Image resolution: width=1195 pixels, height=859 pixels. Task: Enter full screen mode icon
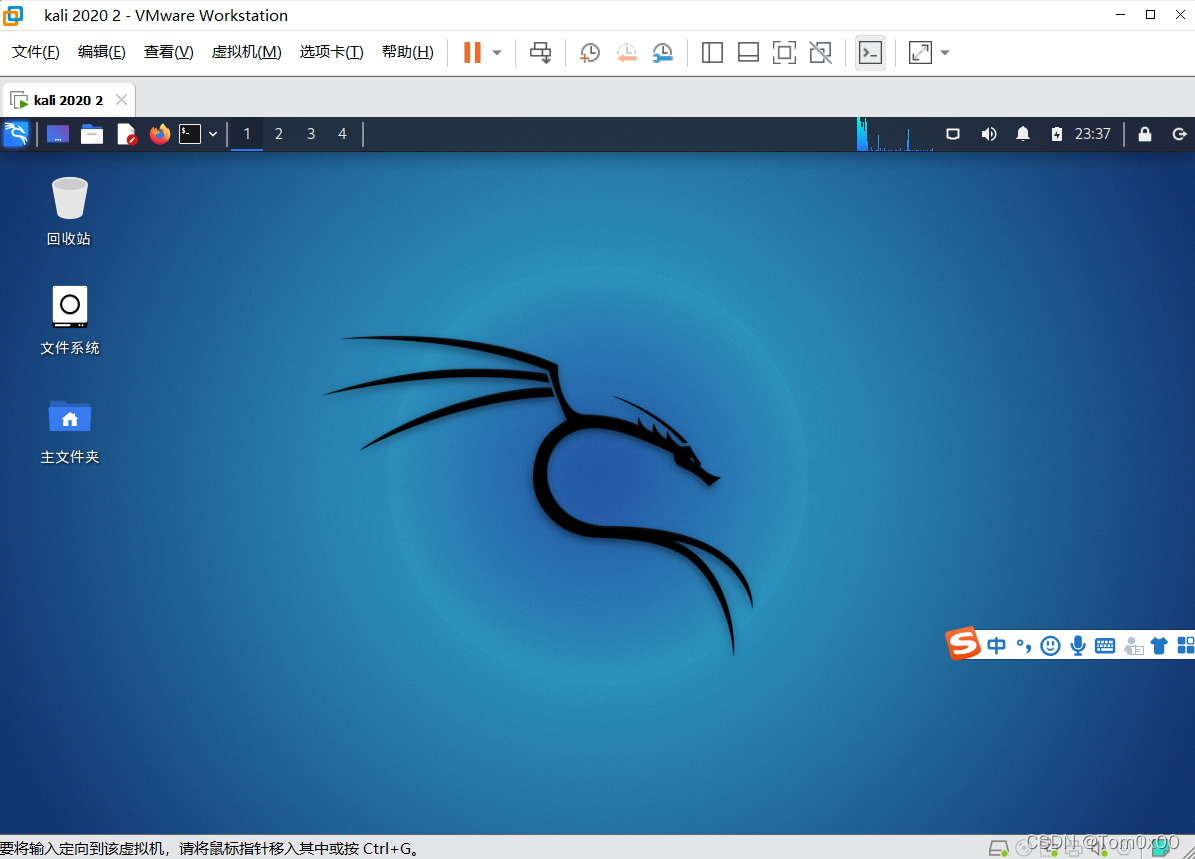point(784,53)
